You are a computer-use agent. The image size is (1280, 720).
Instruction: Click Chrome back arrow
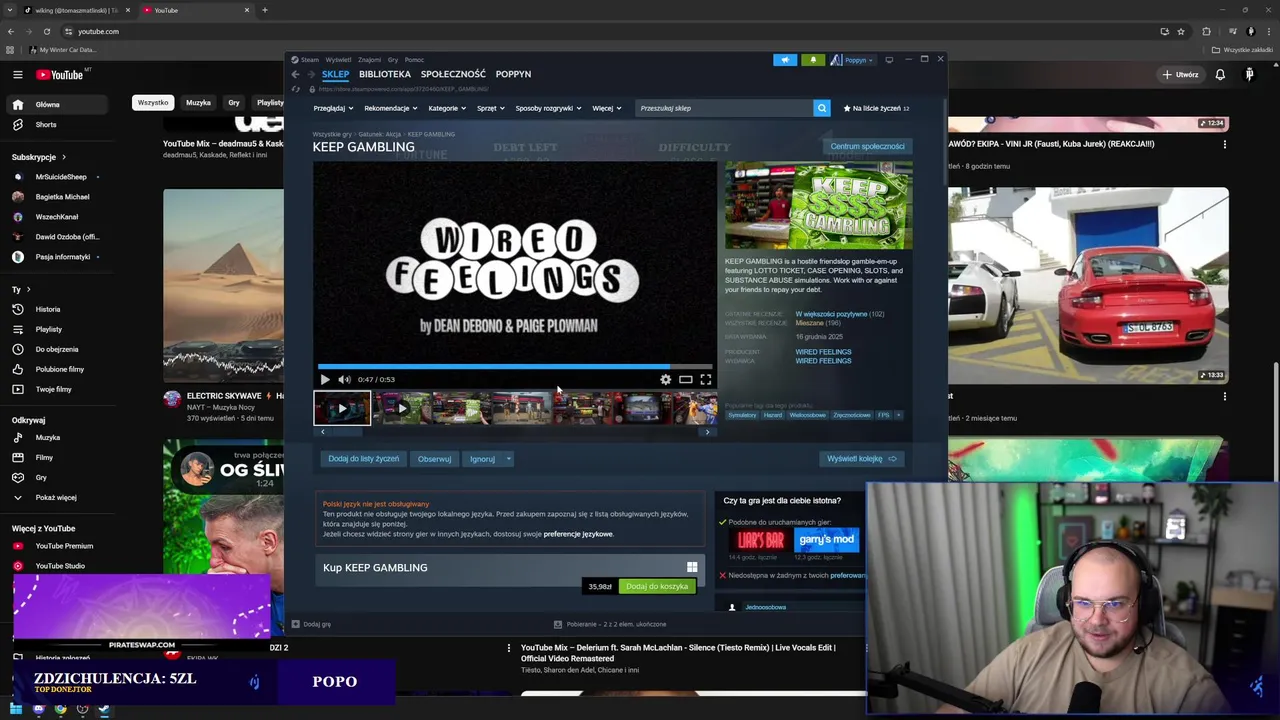tap(11, 31)
